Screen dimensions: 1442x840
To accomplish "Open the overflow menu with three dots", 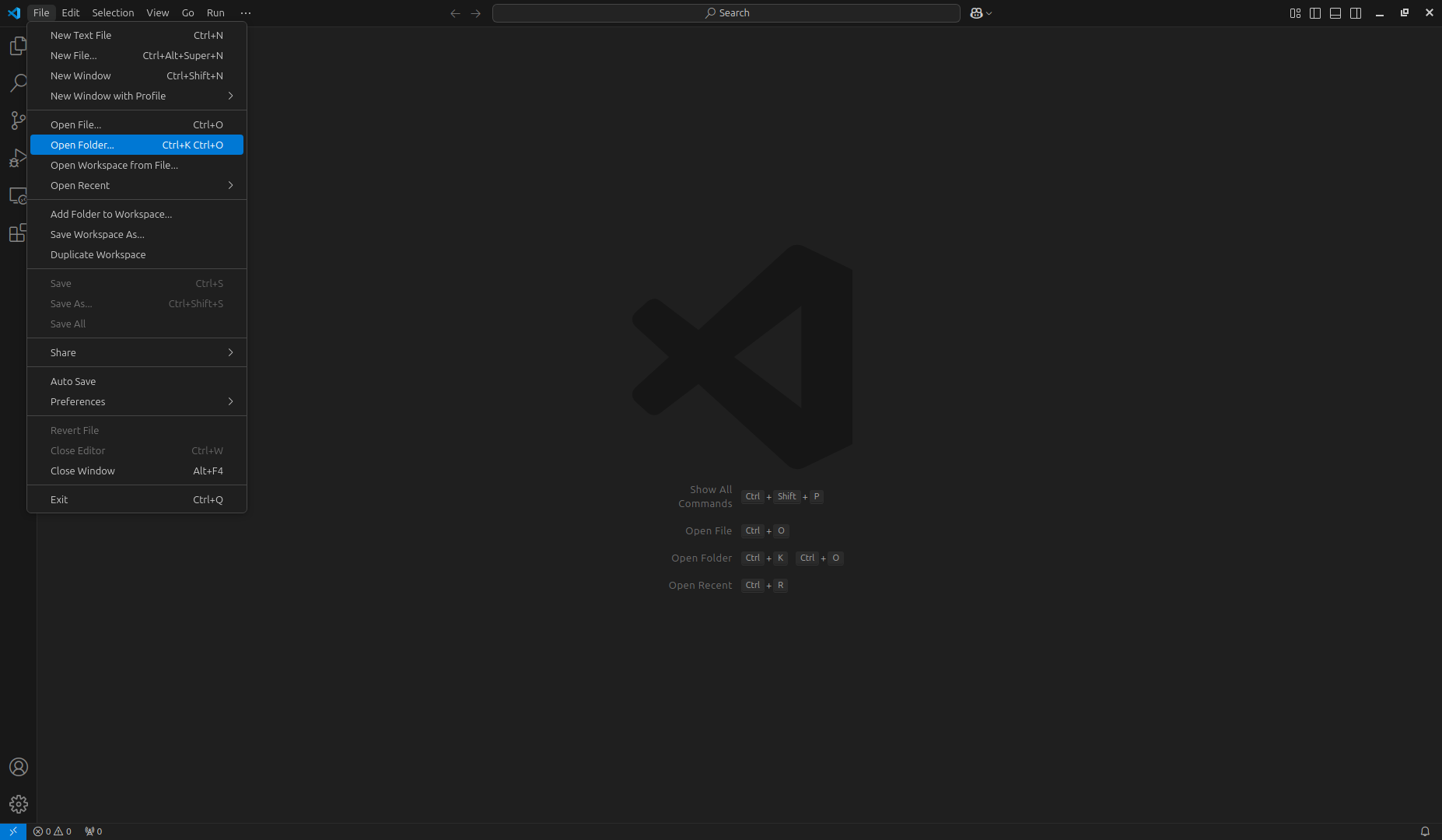I will (246, 13).
